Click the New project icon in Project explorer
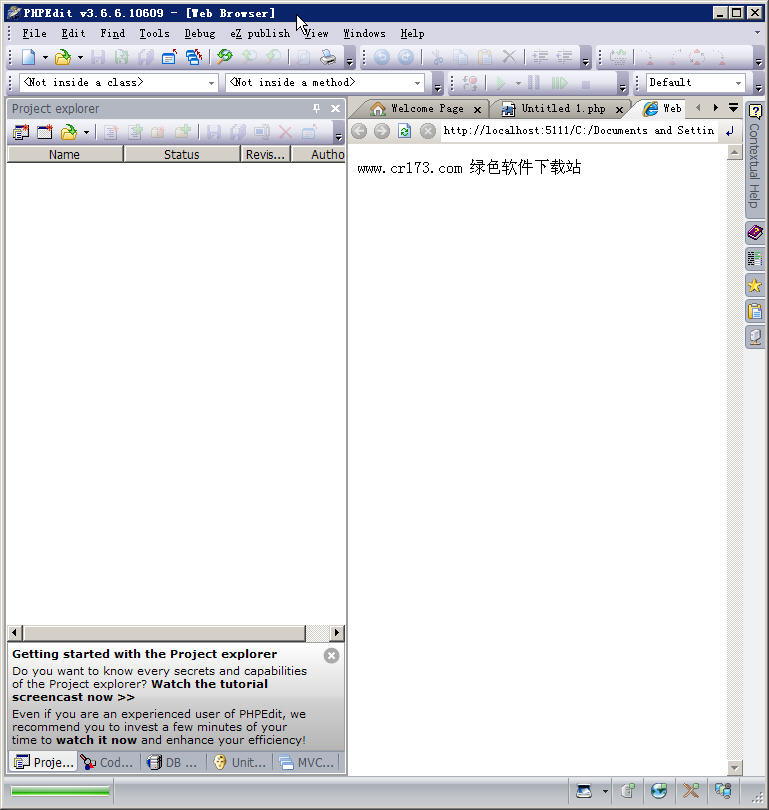Image resolution: width=769 pixels, height=810 pixels. click(21, 133)
